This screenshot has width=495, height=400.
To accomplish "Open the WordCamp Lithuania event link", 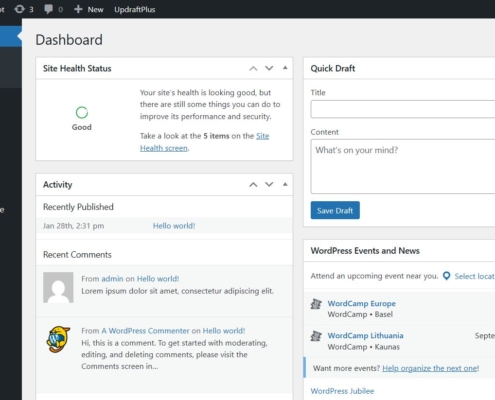I will pyautogui.click(x=365, y=336).
